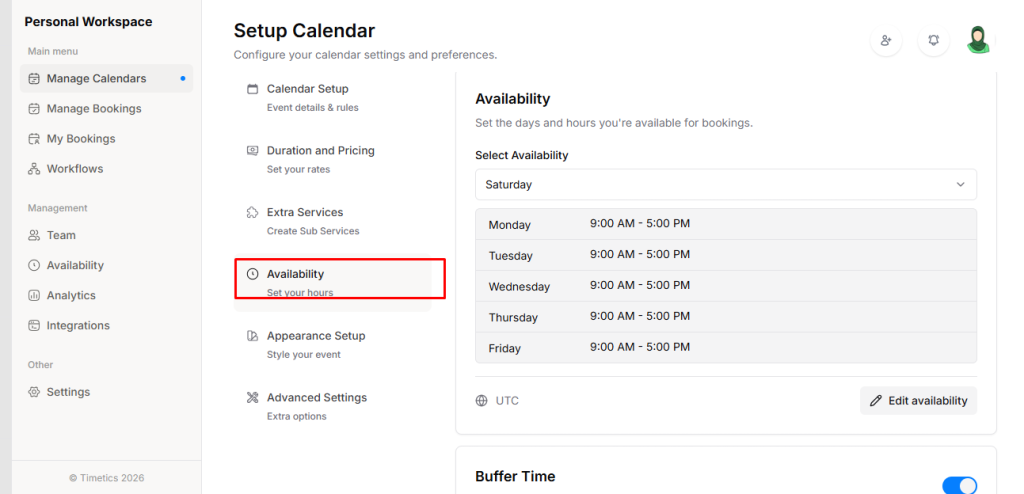1024x494 pixels.
Task: Click the Calendar Setup calendar icon
Action: (x=253, y=89)
